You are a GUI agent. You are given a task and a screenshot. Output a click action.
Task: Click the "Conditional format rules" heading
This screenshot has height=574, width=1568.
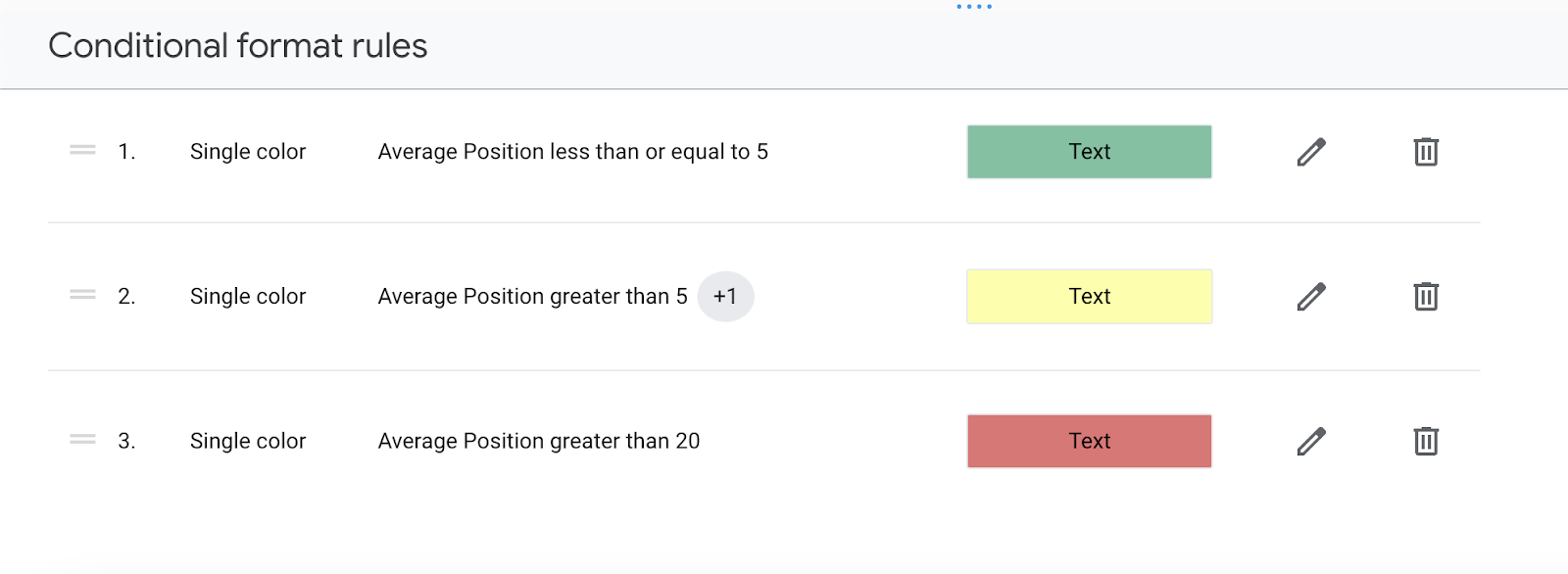pos(238,46)
